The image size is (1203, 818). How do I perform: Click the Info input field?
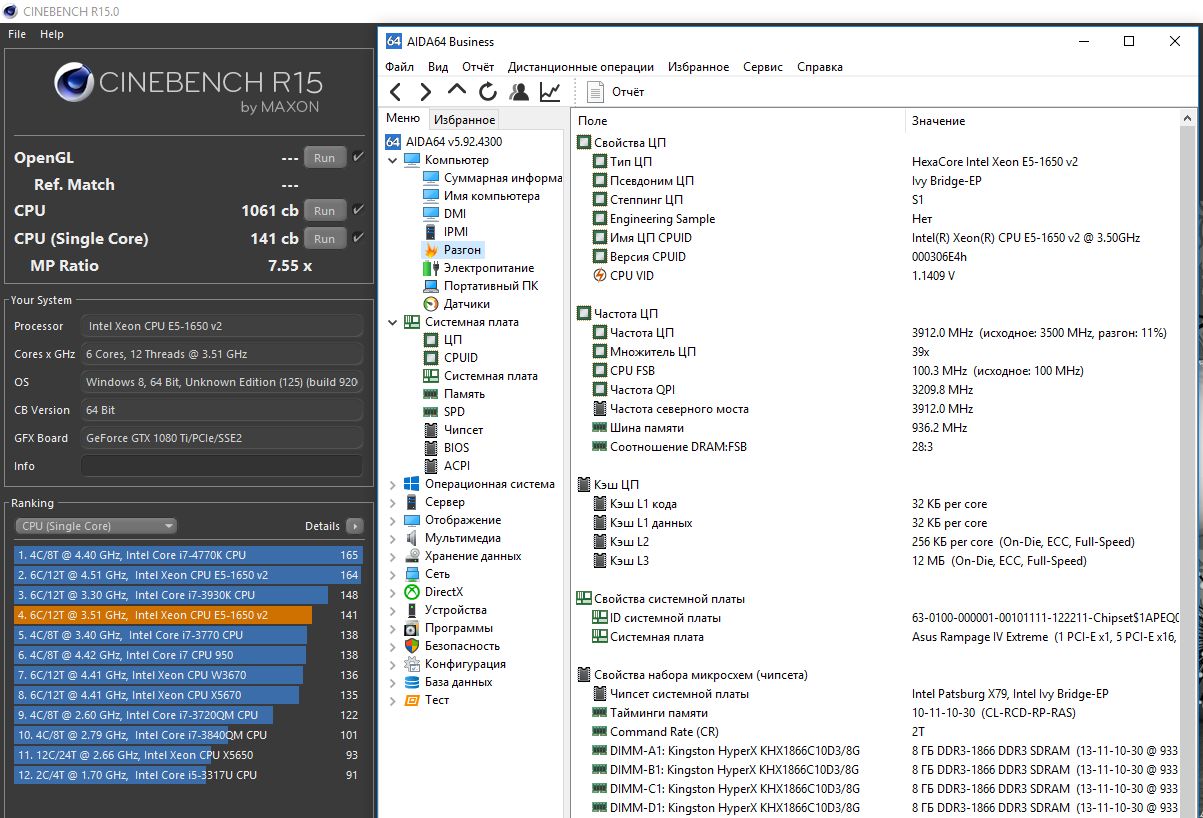click(x=221, y=466)
